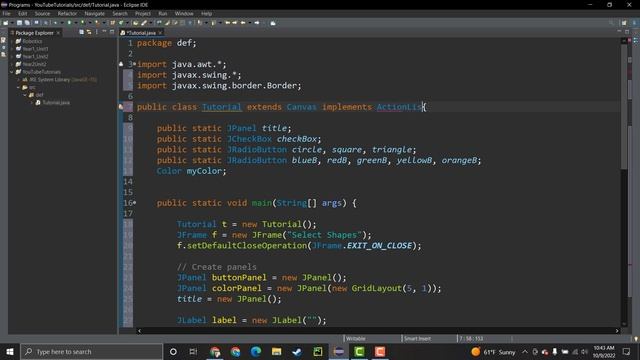Screen dimensions: 640x360
Task: Click the warning marker beside line 3
Action: pos(121,64)
